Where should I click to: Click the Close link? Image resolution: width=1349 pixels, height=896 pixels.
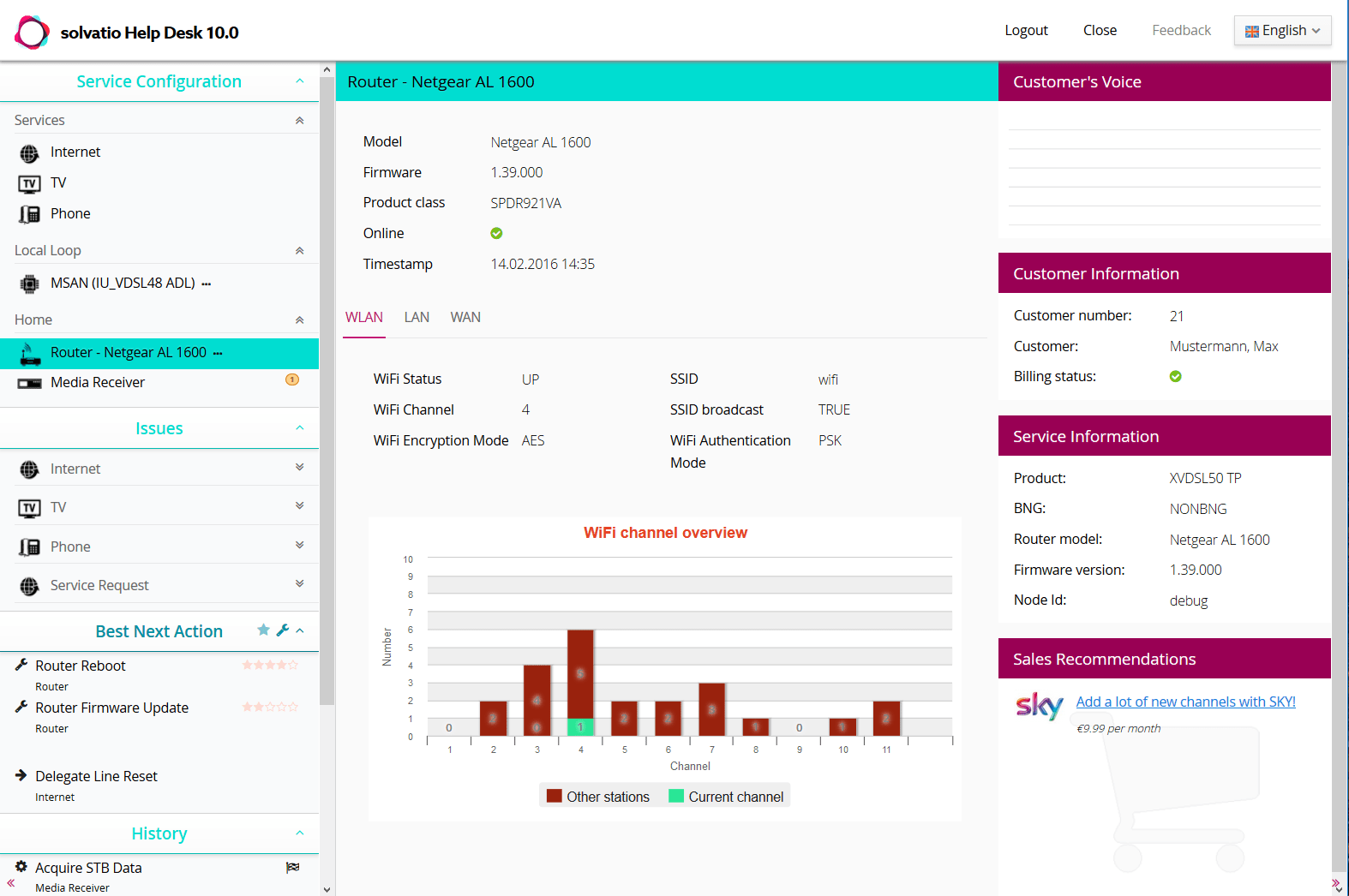click(1100, 31)
